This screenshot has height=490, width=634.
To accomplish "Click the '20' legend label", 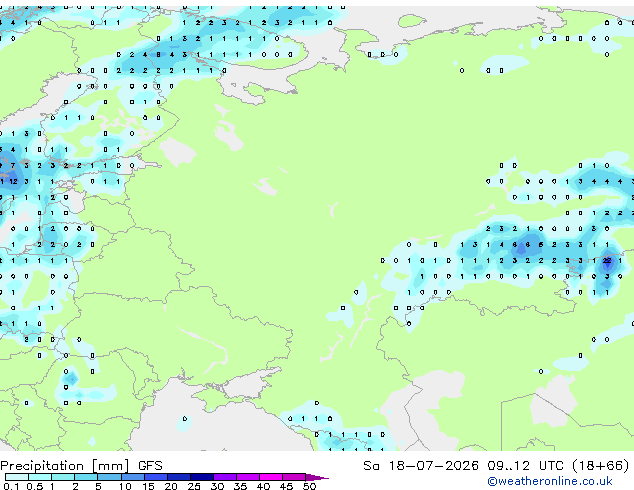I will tap(171, 486).
